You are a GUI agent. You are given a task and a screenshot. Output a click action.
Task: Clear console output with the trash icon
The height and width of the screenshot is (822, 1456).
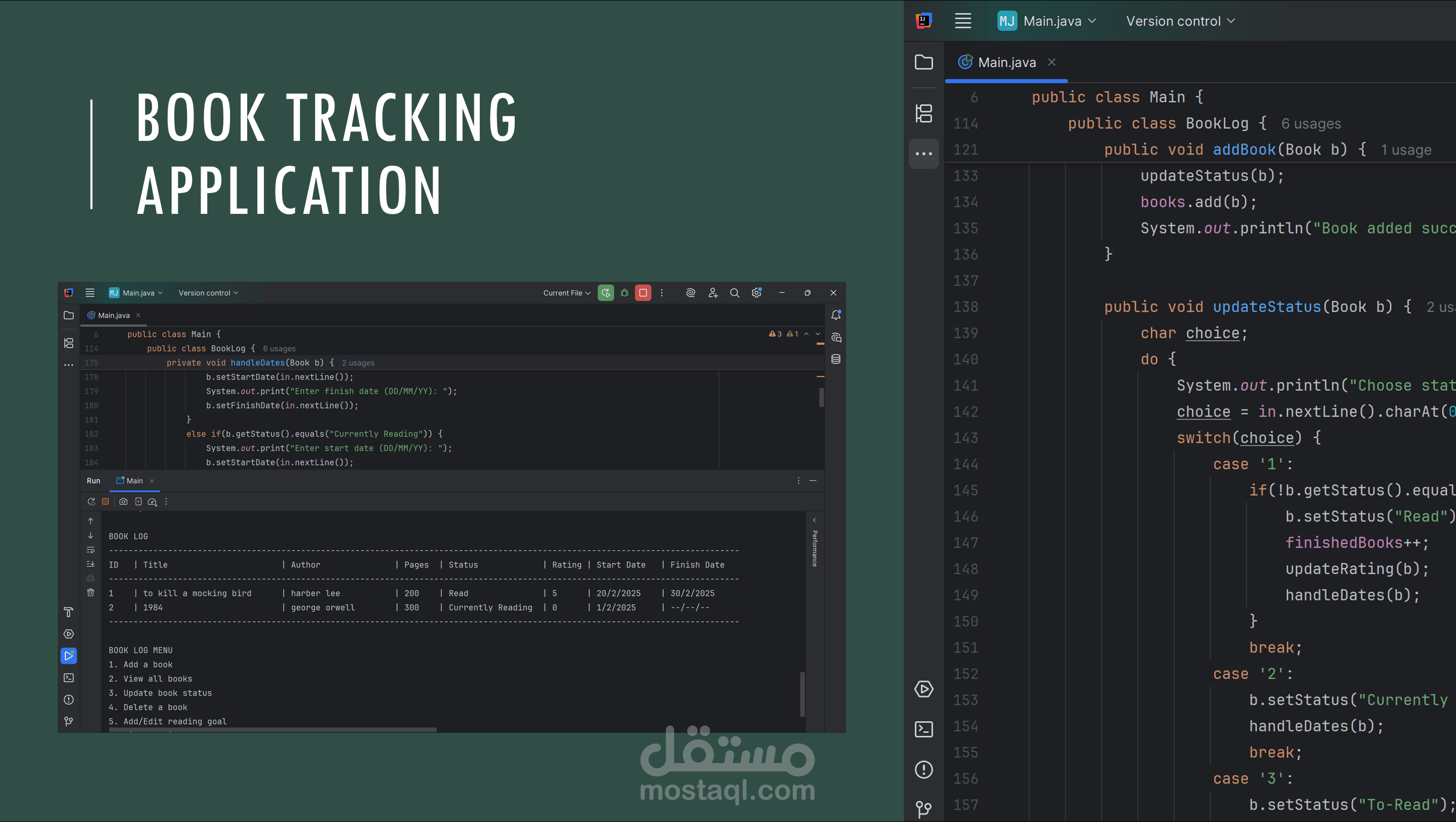(91, 592)
